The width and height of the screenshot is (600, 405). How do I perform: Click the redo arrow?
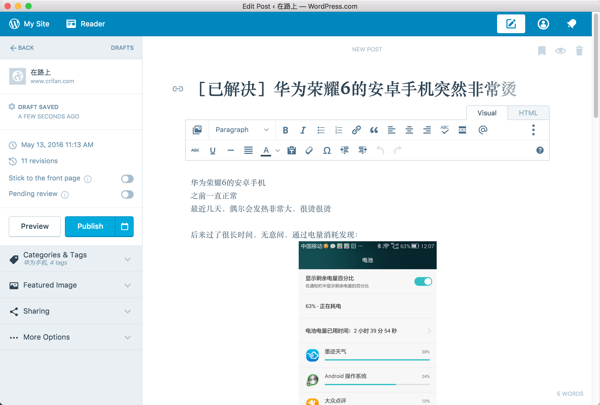(x=398, y=150)
